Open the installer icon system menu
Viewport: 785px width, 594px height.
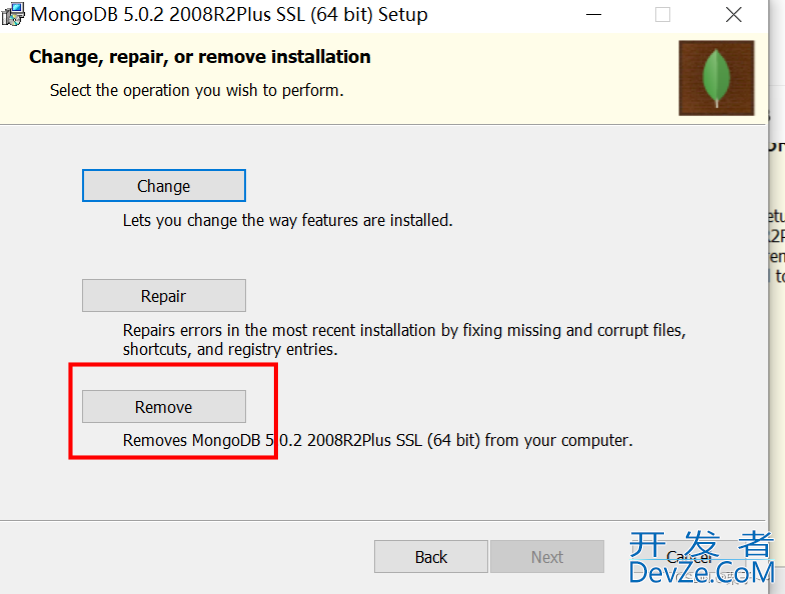click(x=13, y=15)
